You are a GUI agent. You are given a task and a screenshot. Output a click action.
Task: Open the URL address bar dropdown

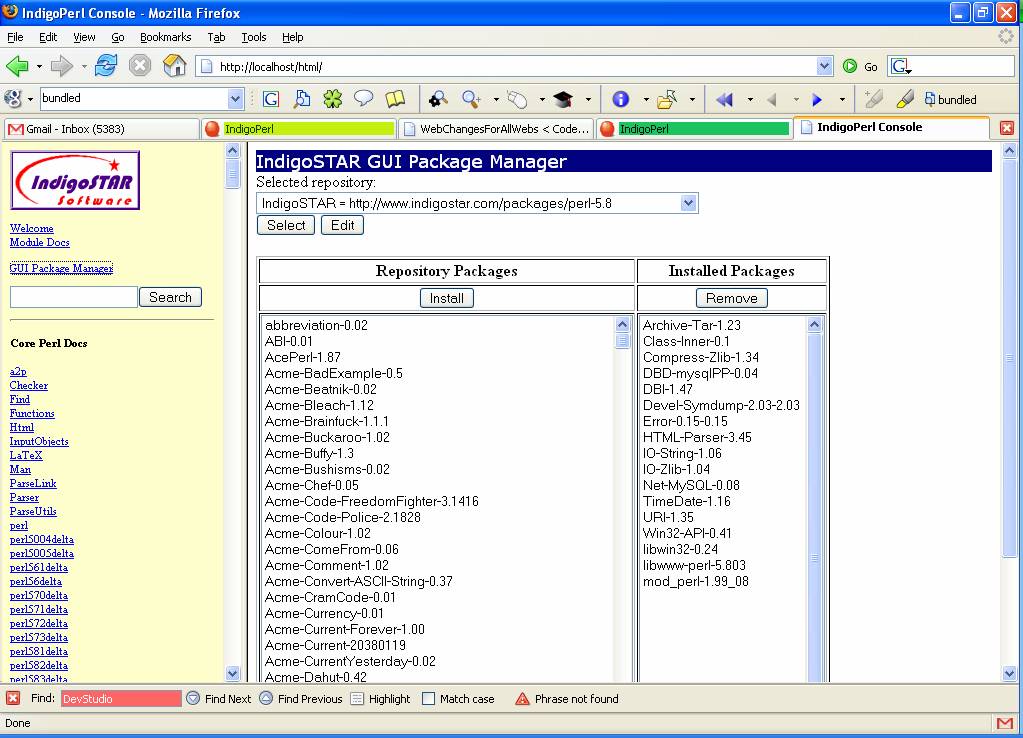pyautogui.click(x=824, y=67)
